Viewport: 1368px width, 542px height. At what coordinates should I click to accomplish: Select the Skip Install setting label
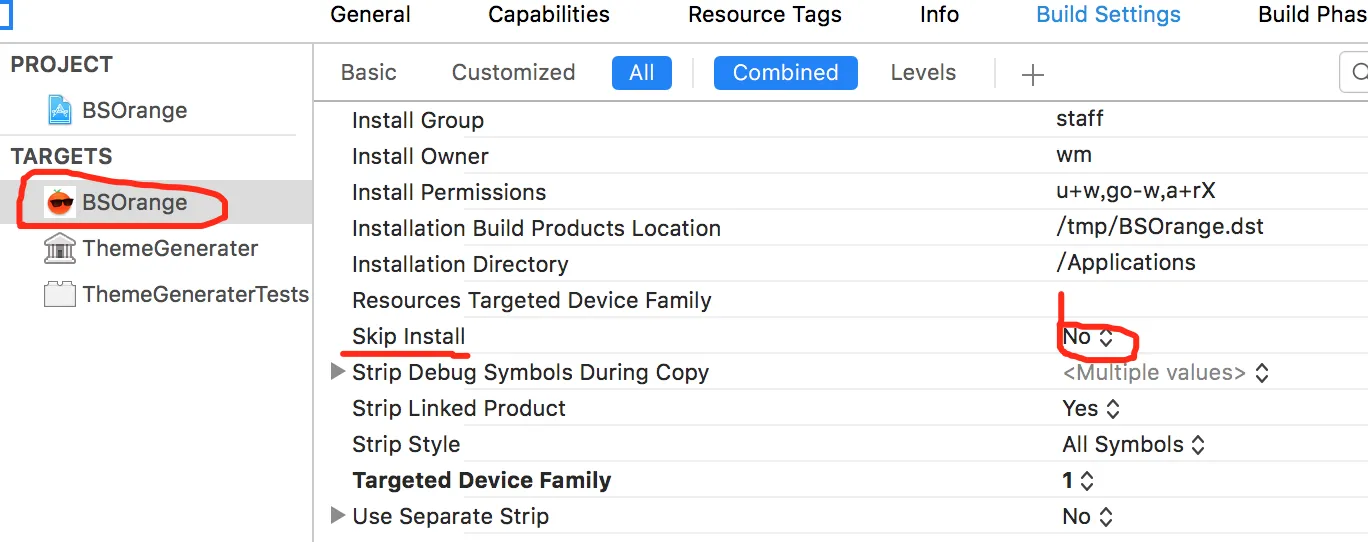[409, 337]
